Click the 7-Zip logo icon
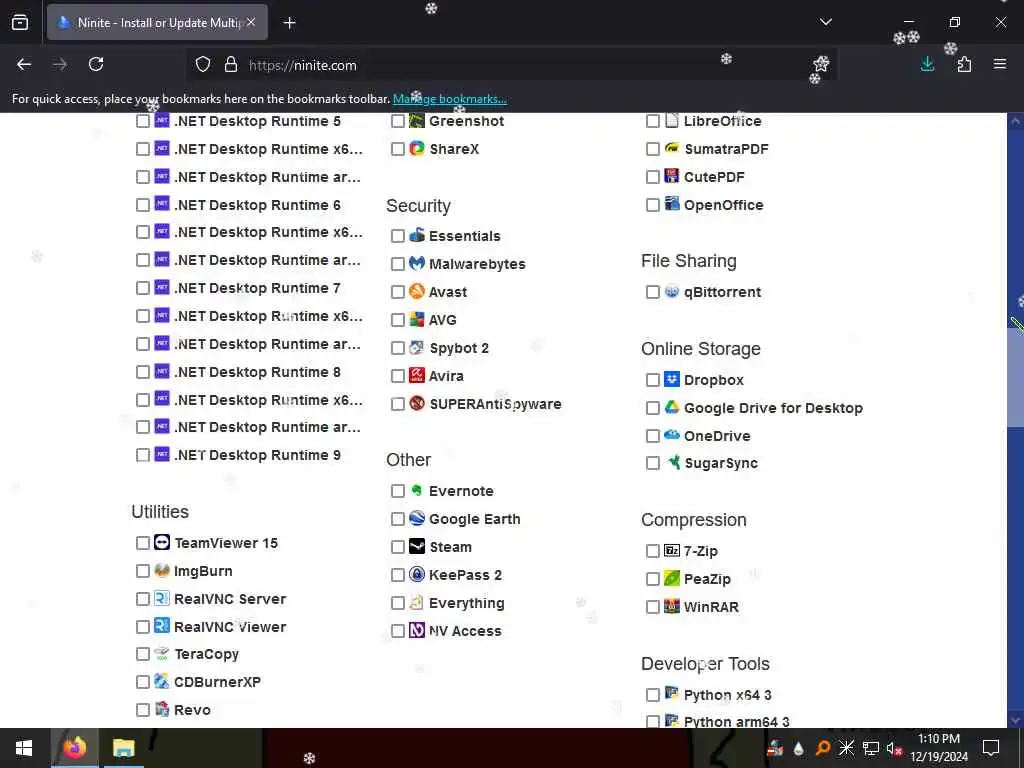 (672, 551)
